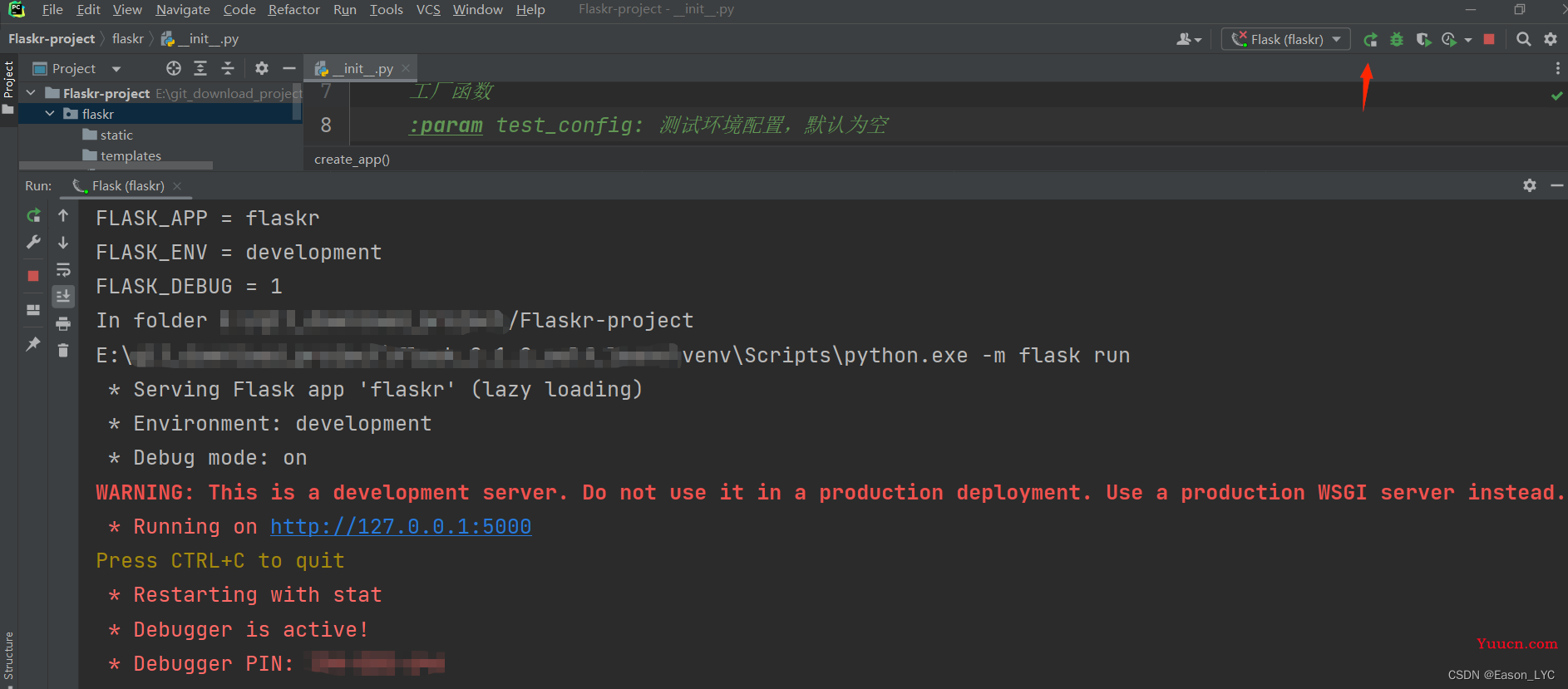The image size is (1568, 689).
Task: Select the opened file in Project tree
Action: 173,68
